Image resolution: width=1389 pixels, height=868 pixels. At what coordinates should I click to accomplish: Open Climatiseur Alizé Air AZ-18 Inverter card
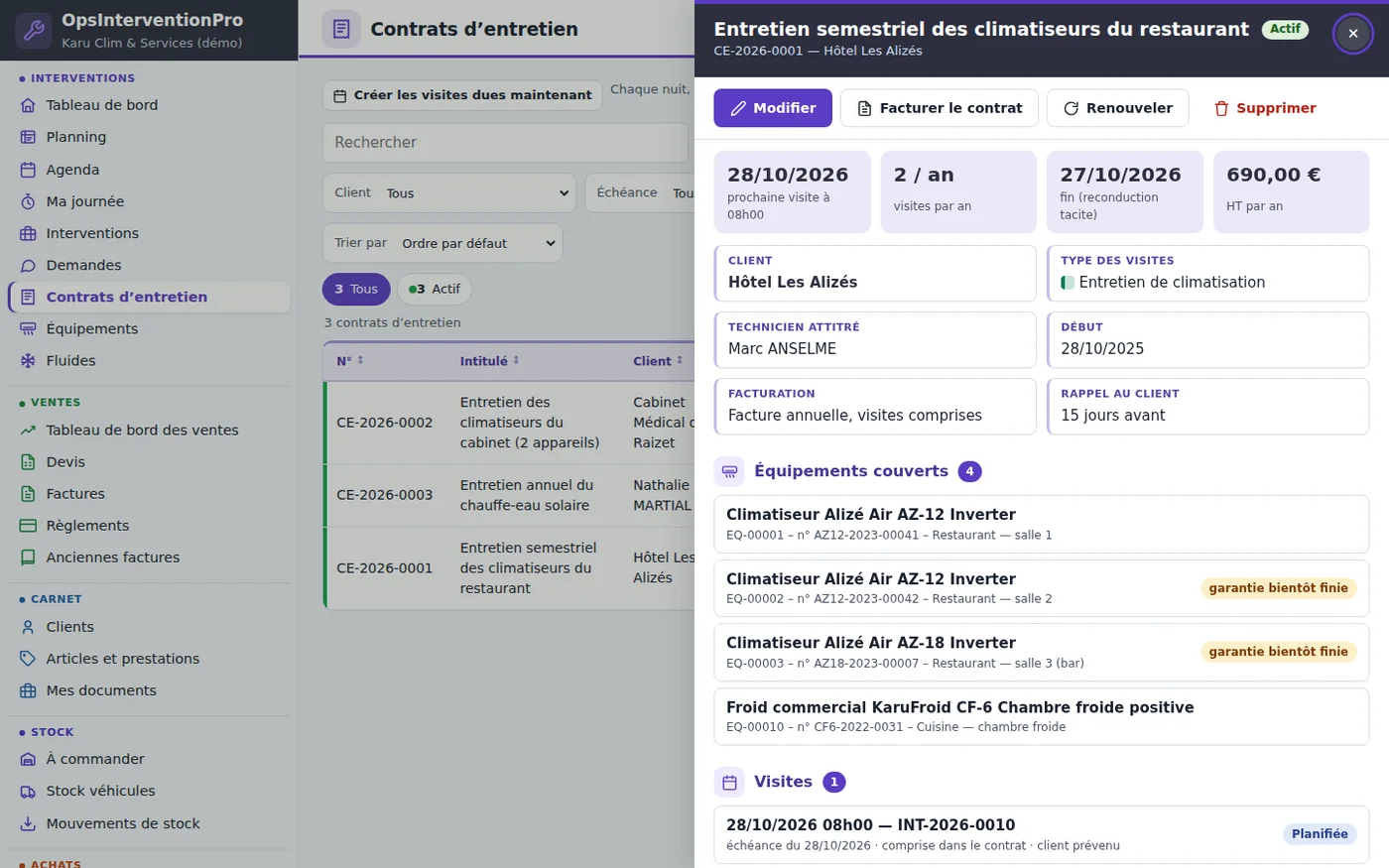tap(1042, 652)
